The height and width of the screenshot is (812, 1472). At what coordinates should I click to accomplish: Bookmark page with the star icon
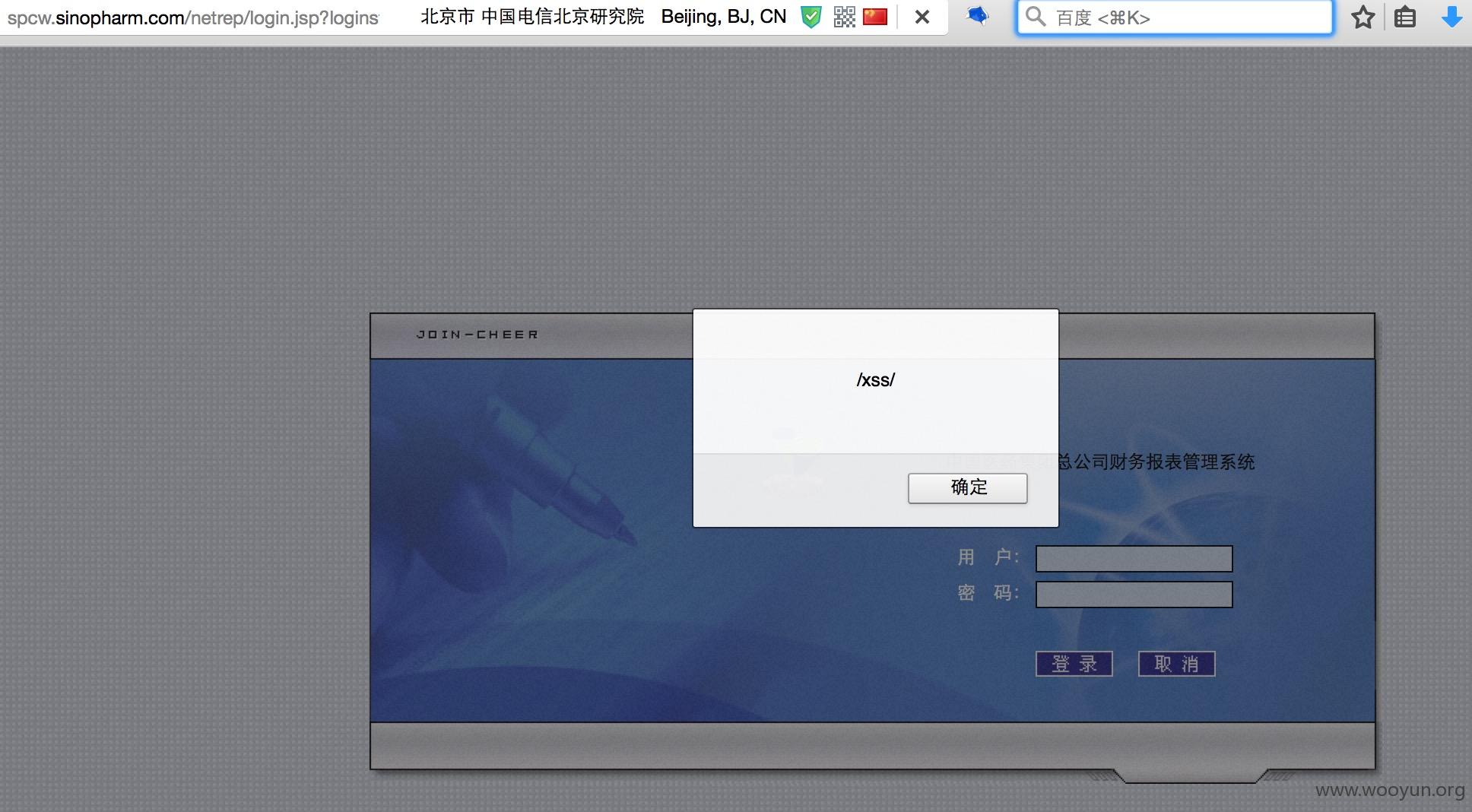[1363, 17]
